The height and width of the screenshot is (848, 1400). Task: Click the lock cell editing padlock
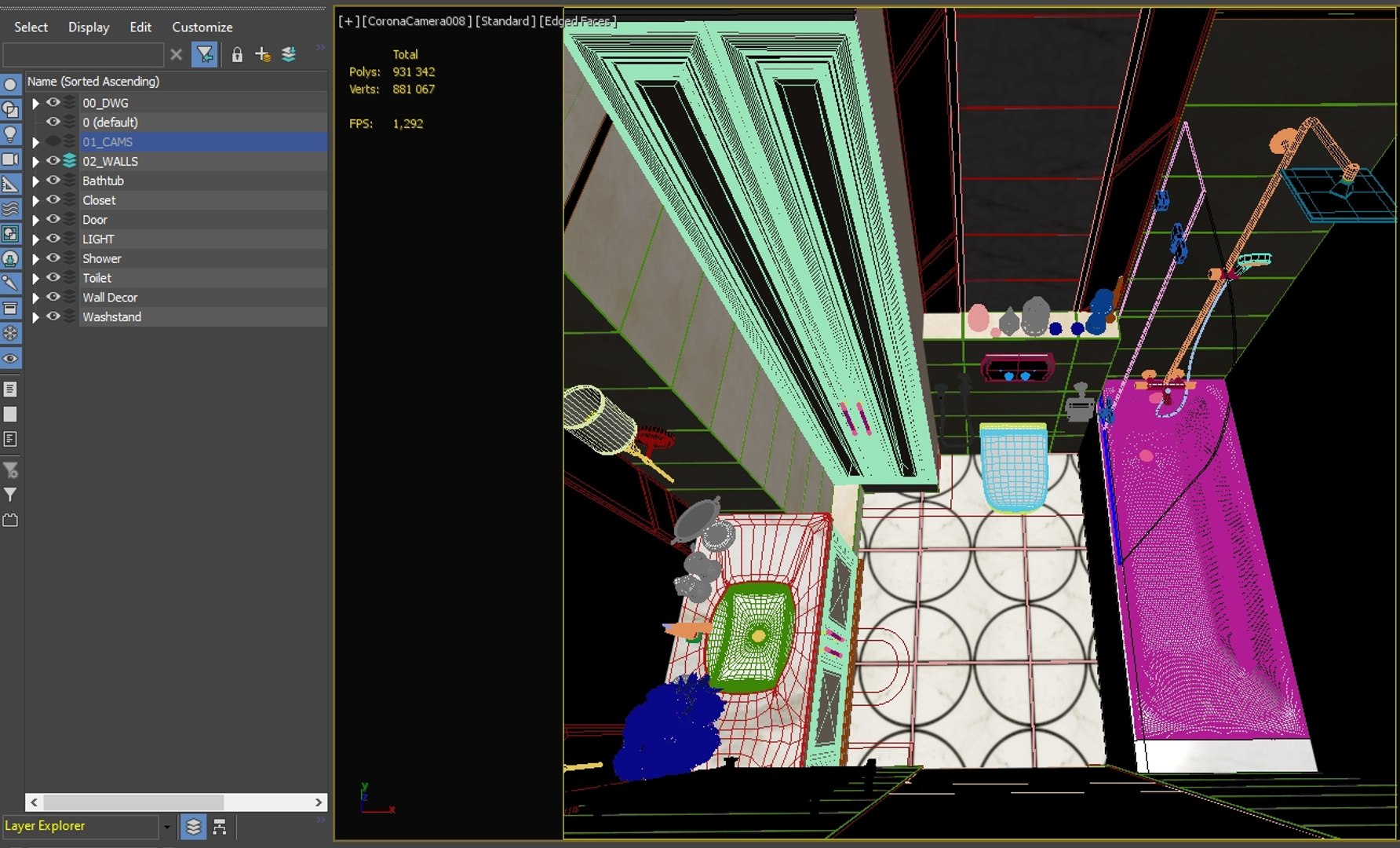pyautogui.click(x=237, y=54)
